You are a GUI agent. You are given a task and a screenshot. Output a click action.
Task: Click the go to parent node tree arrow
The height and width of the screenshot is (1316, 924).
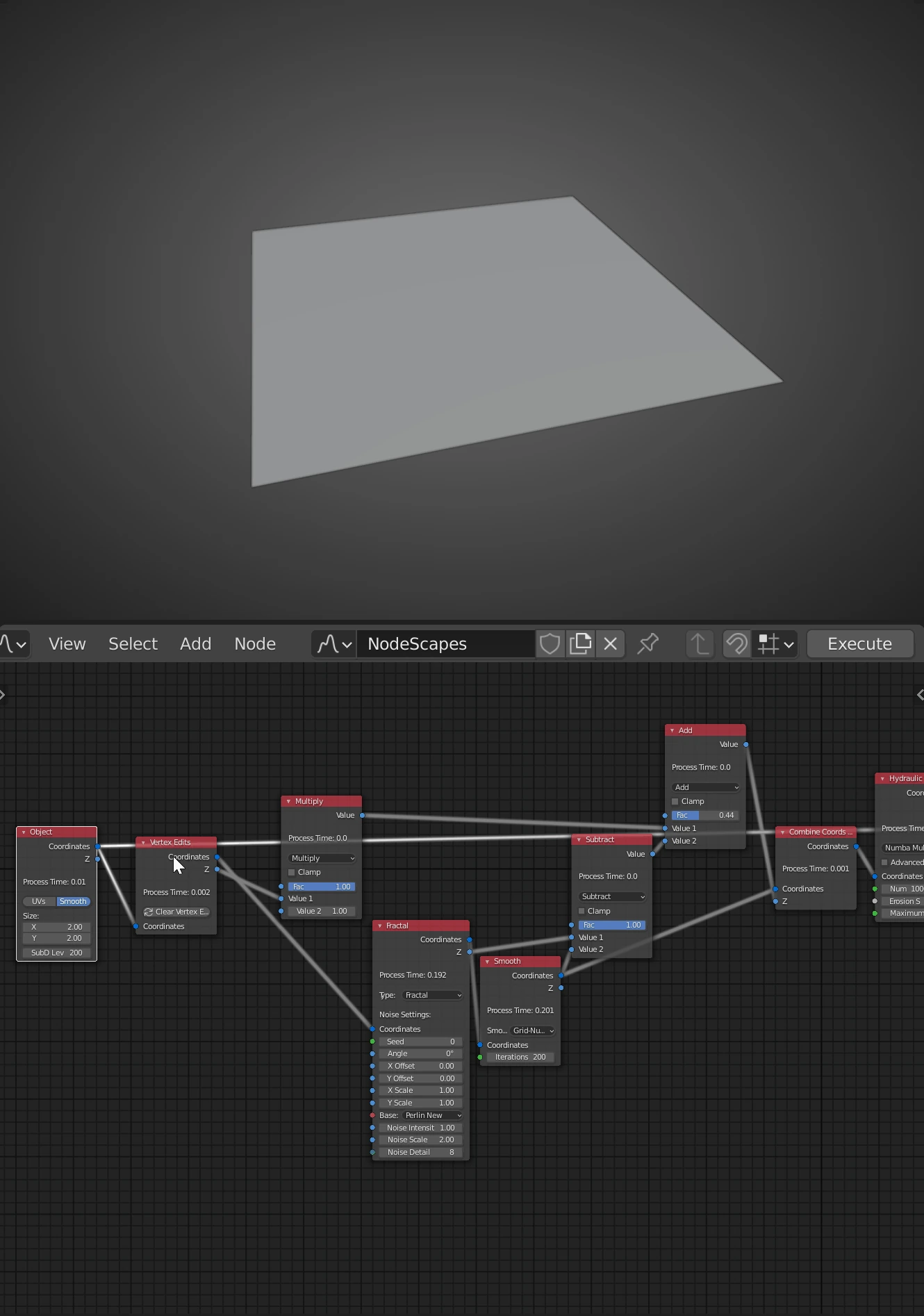click(700, 644)
